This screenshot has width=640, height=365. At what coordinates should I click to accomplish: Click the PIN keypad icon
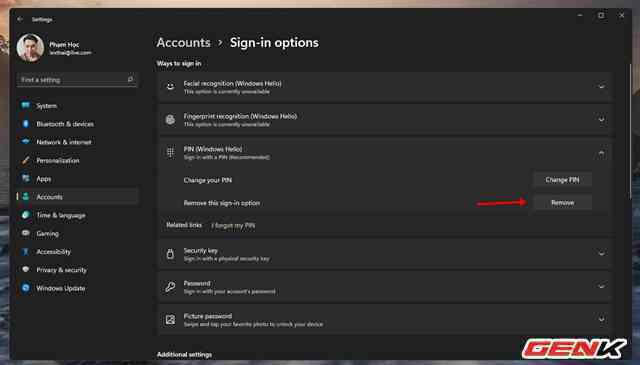pos(170,152)
